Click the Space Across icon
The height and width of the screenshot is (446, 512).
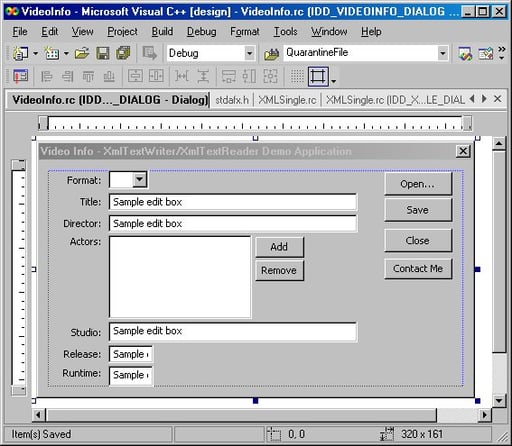(182, 76)
